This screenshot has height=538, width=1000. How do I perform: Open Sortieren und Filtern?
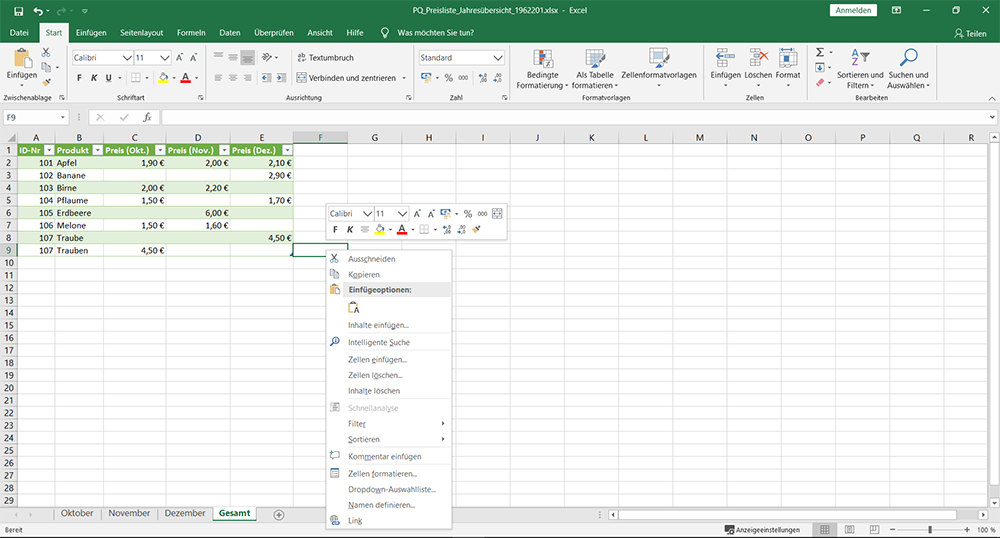(x=860, y=69)
